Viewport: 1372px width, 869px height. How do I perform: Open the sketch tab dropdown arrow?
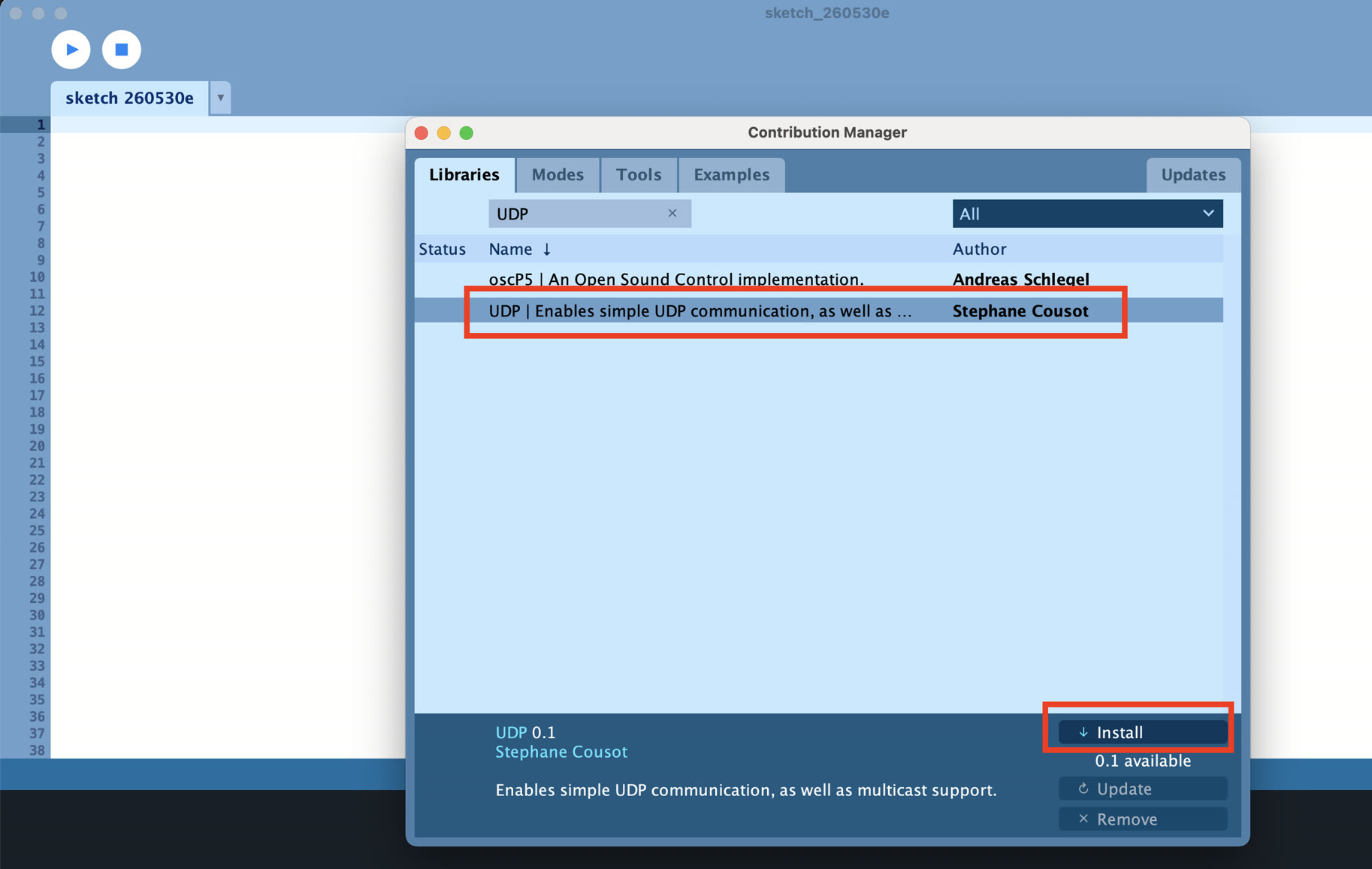pos(220,98)
